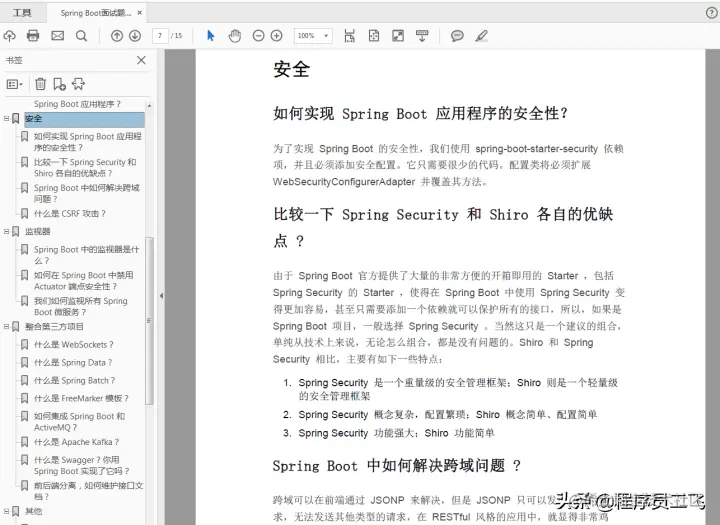Open bookmark 什么是 Swagger
The image size is (720, 525).
tap(82, 465)
